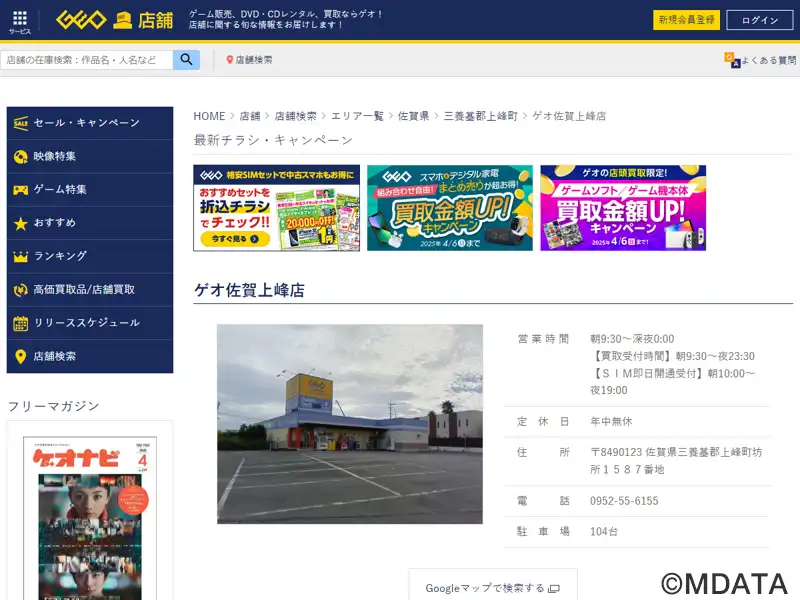Click 店舗検索 in the breadcrumb
Screen dimensions: 800x600
point(295,116)
